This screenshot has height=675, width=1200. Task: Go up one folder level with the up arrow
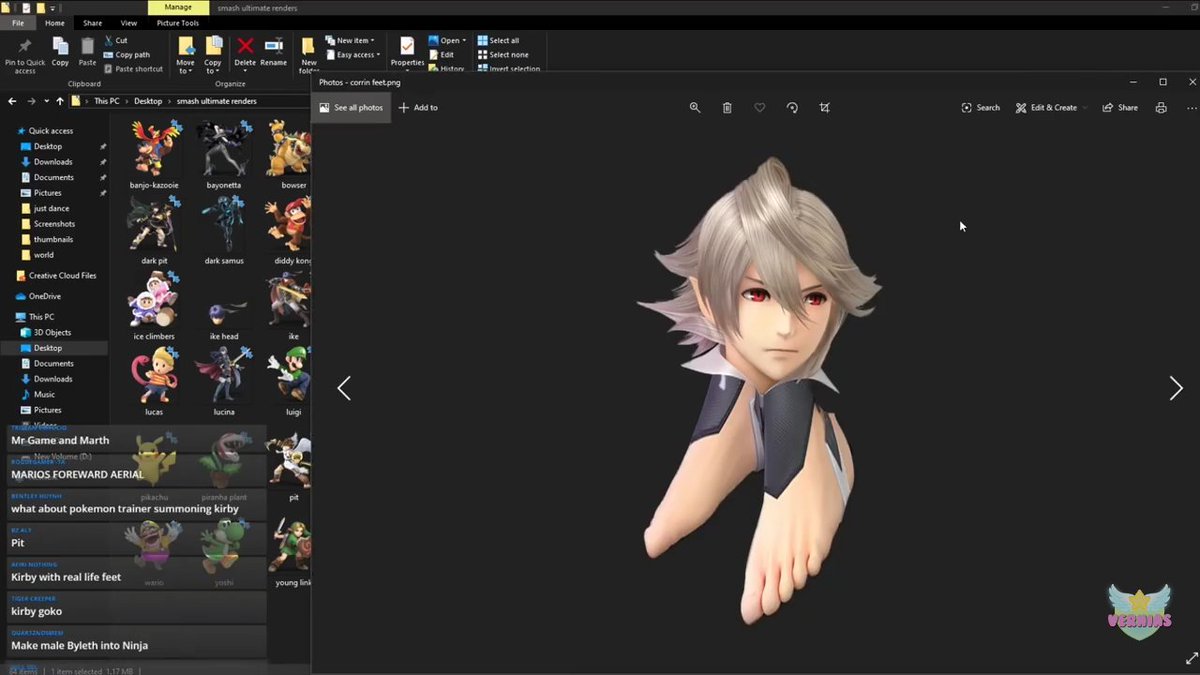click(x=60, y=101)
